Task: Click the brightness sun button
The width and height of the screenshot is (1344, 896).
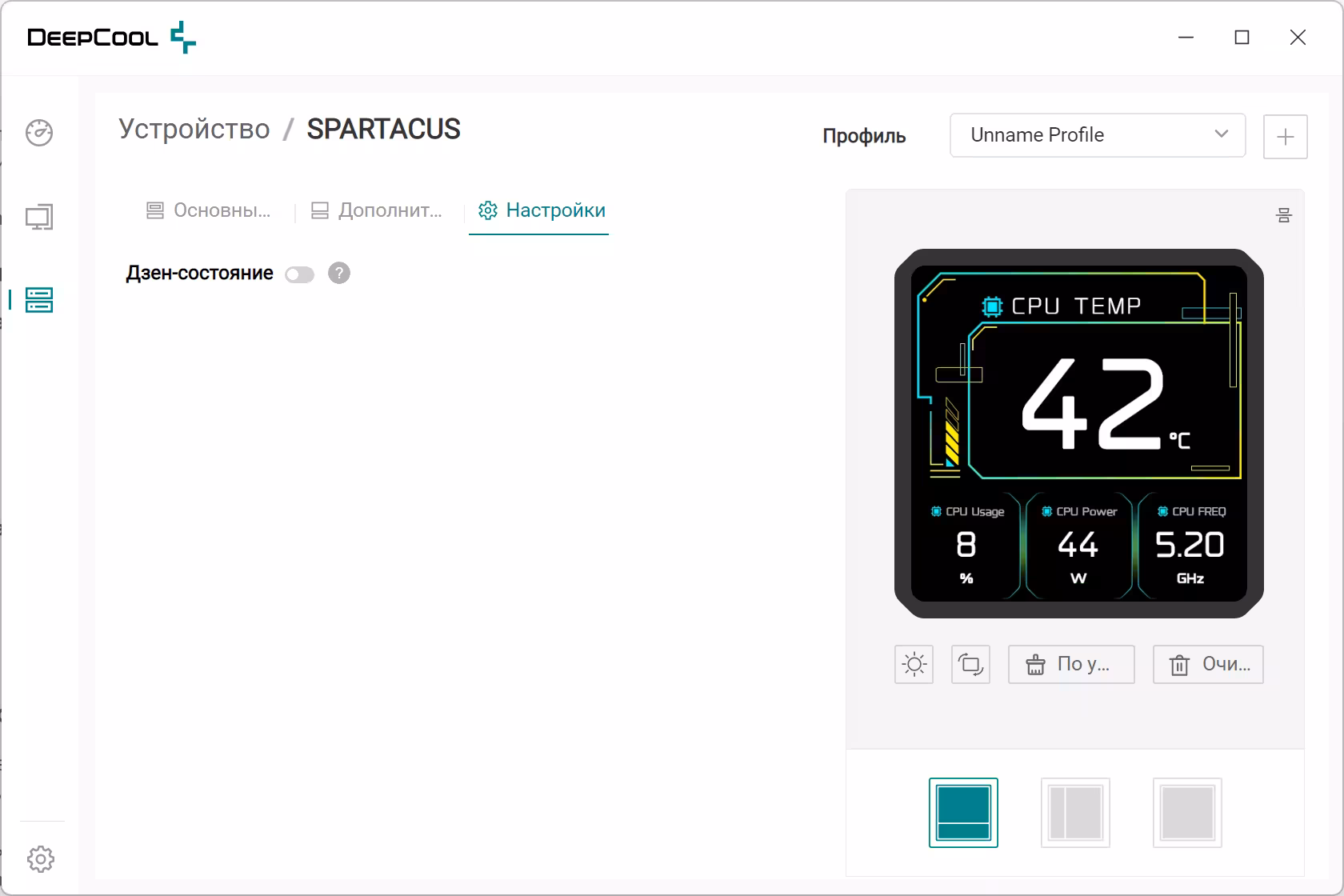Action: click(x=914, y=665)
